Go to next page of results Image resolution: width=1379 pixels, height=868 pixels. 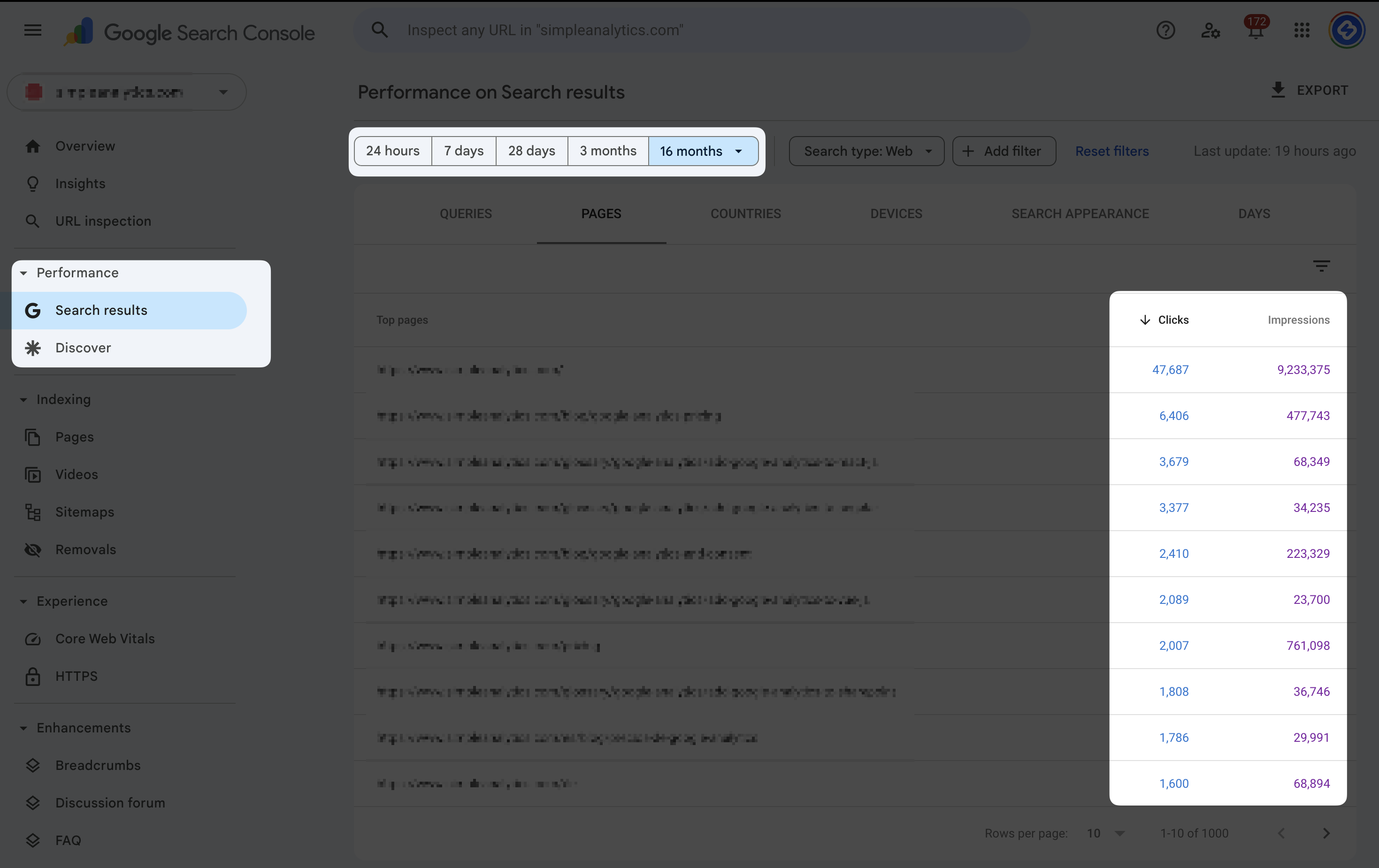point(1326,834)
